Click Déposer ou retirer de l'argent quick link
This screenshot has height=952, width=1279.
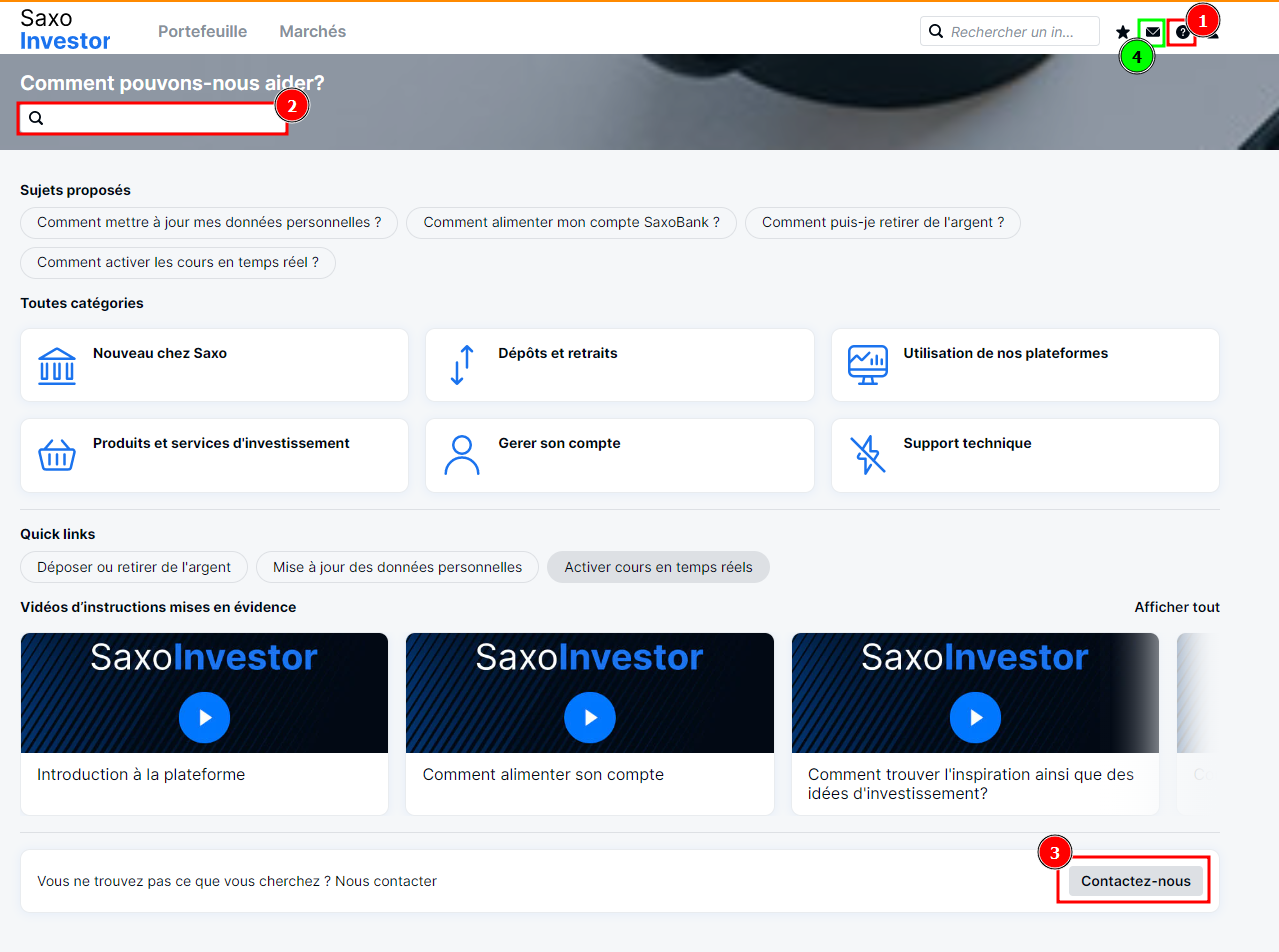click(x=134, y=567)
